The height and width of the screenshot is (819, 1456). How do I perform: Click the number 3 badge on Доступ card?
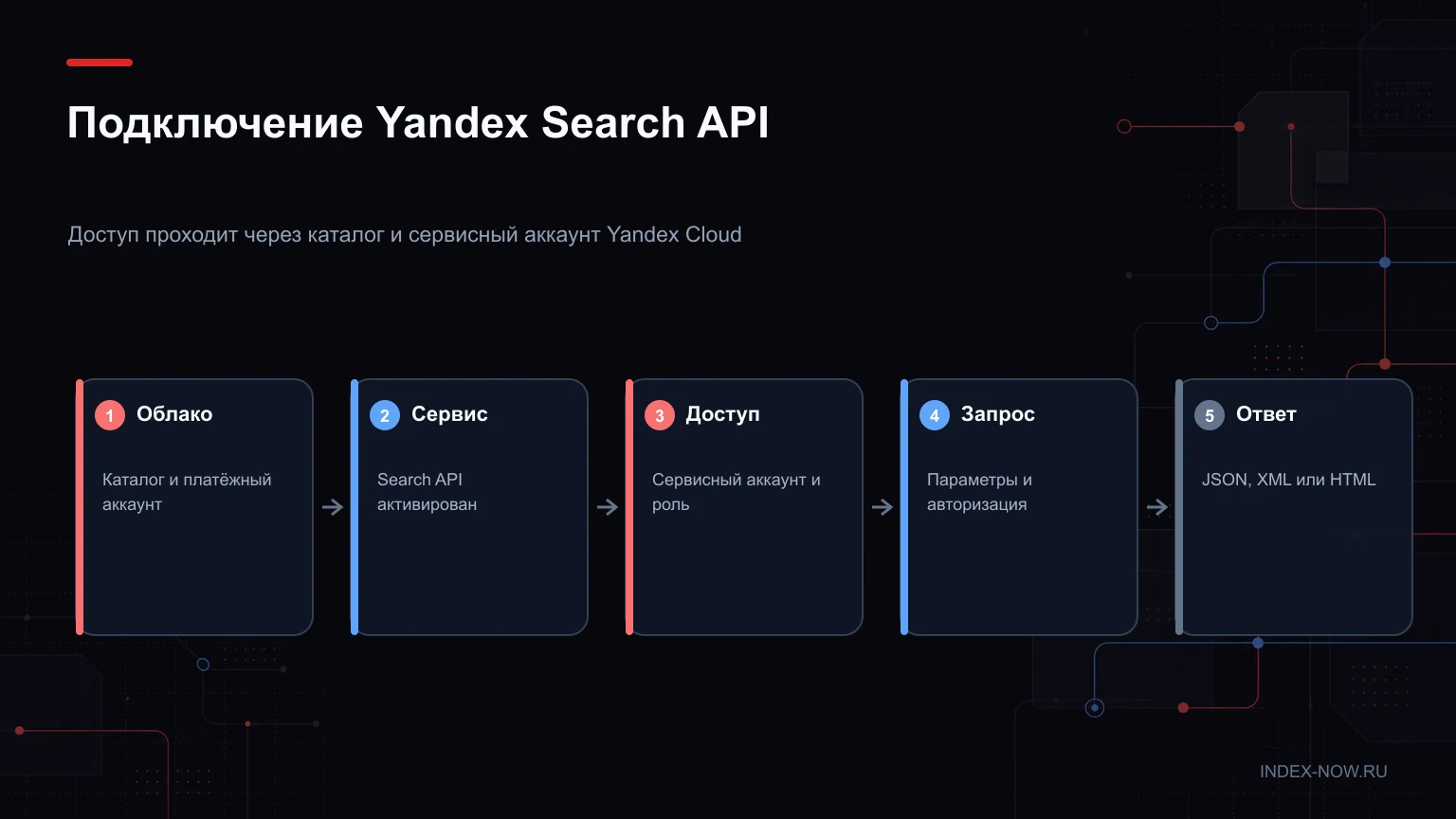click(x=660, y=415)
